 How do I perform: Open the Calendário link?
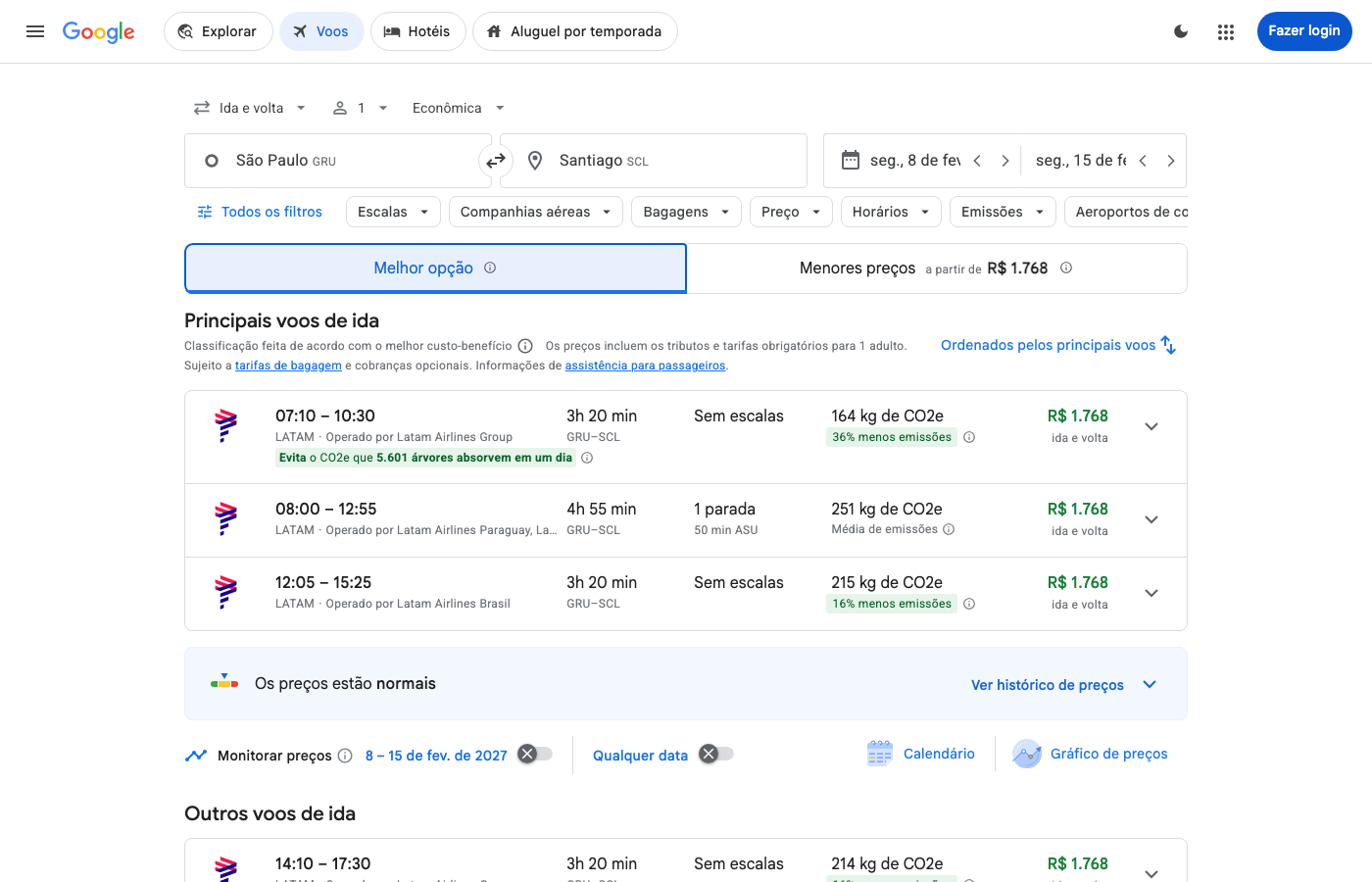coord(939,754)
